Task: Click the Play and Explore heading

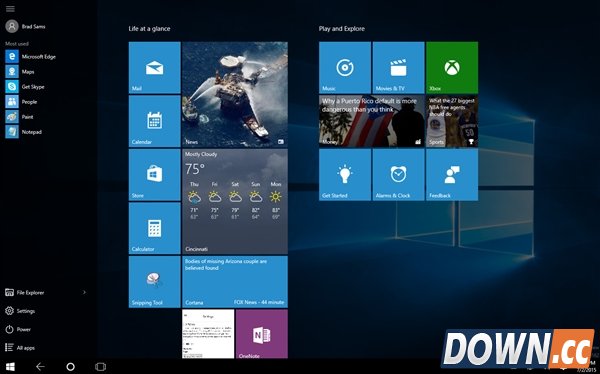Action: point(342,29)
